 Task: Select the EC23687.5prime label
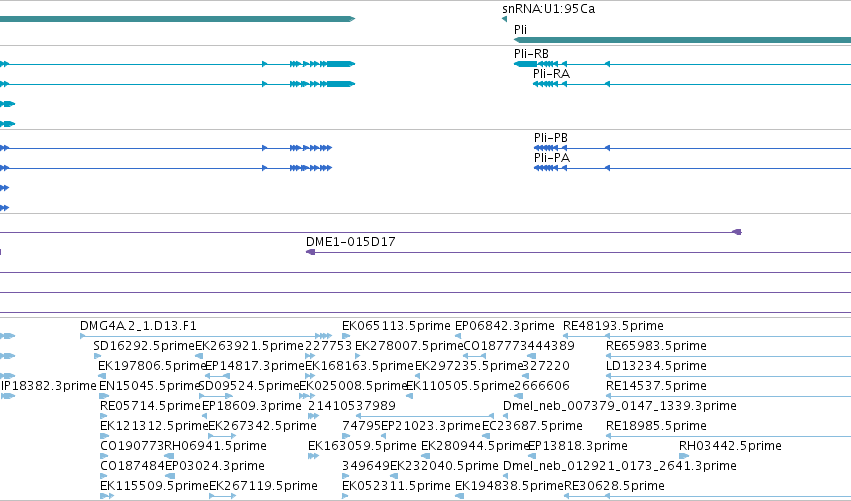point(532,426)
